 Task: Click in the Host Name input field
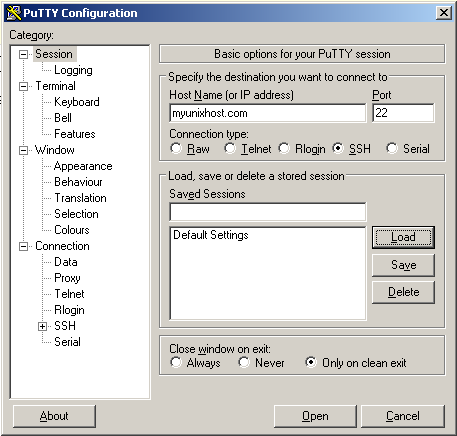[268, 113]
